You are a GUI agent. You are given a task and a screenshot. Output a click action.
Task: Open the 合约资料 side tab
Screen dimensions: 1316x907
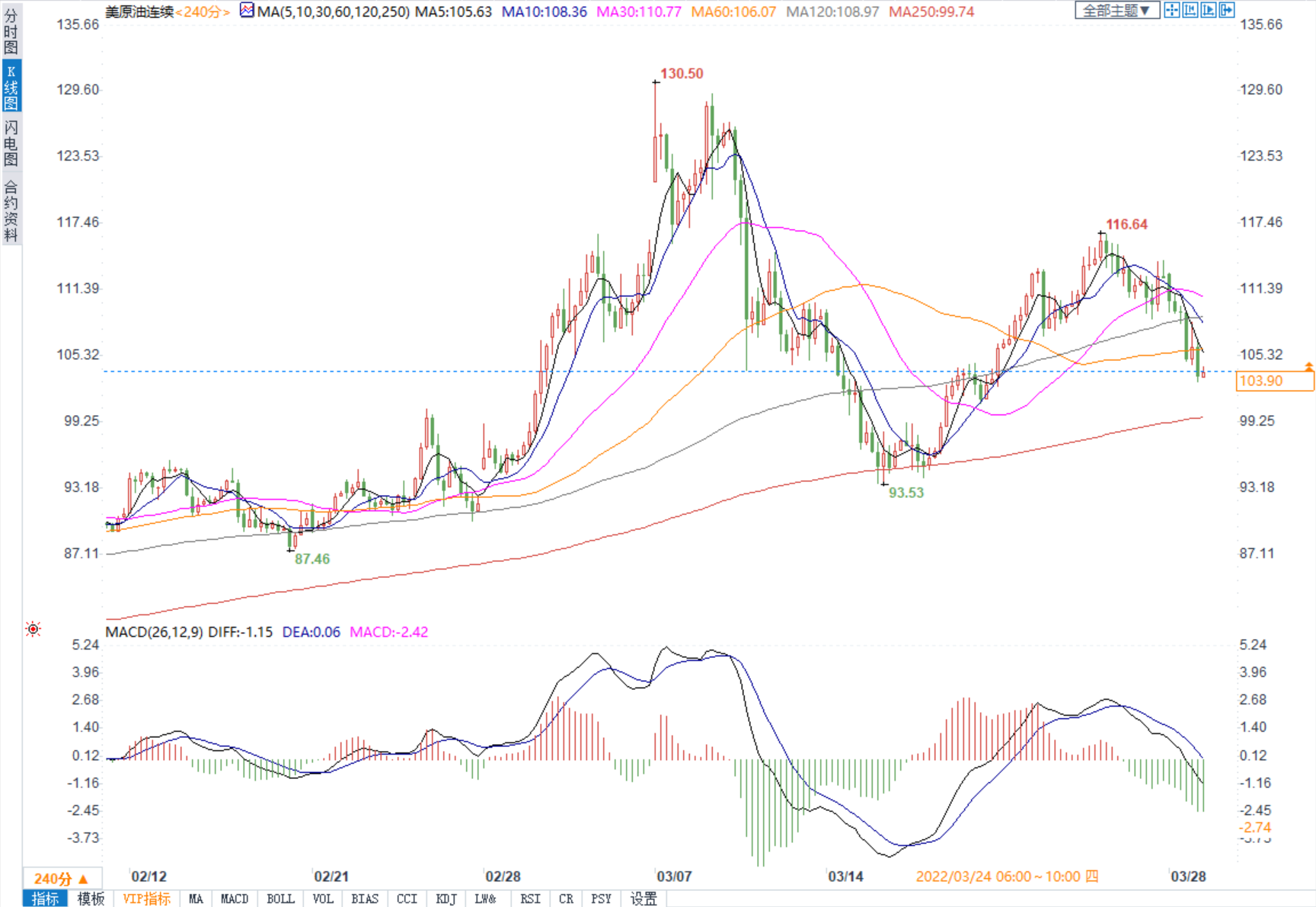pyautogui.click(x=11, y=211)
